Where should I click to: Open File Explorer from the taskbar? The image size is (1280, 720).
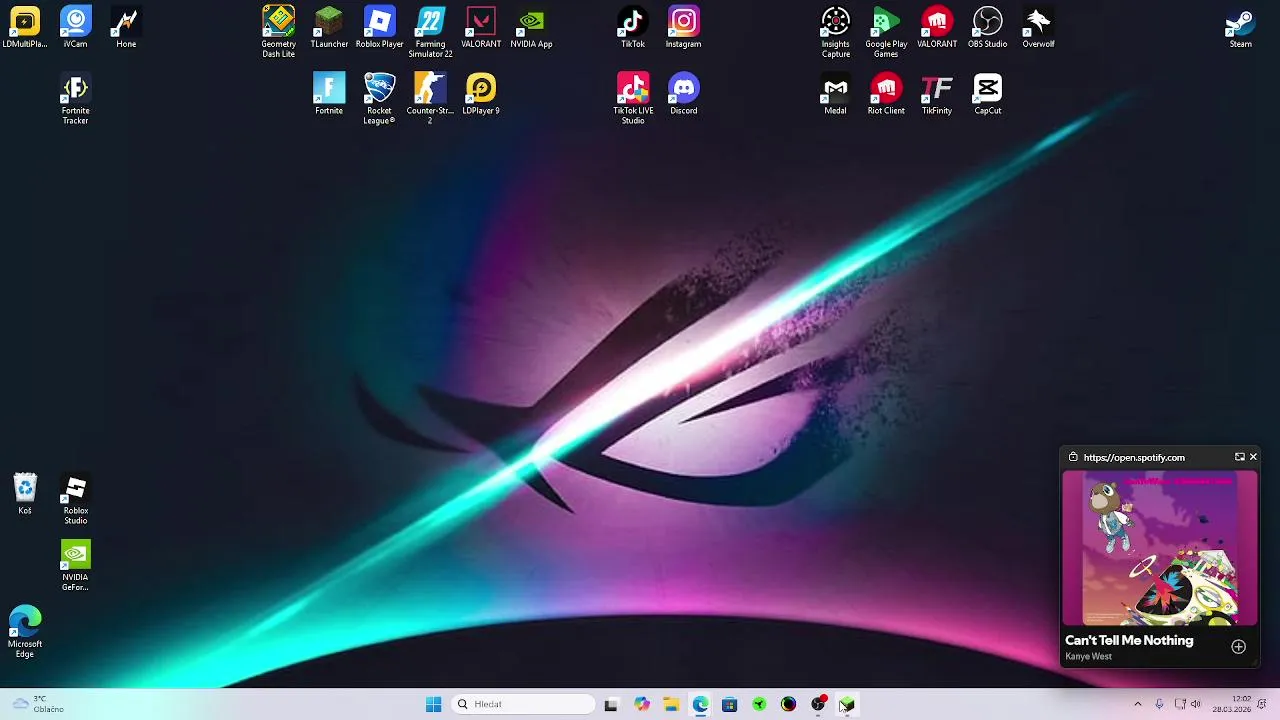coord(671,704)
